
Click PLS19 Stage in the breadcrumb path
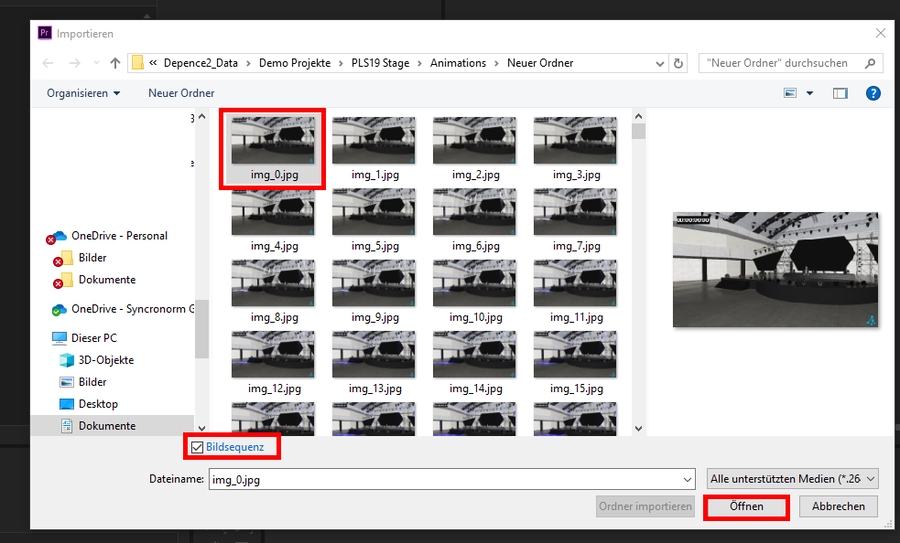[380, 63]
